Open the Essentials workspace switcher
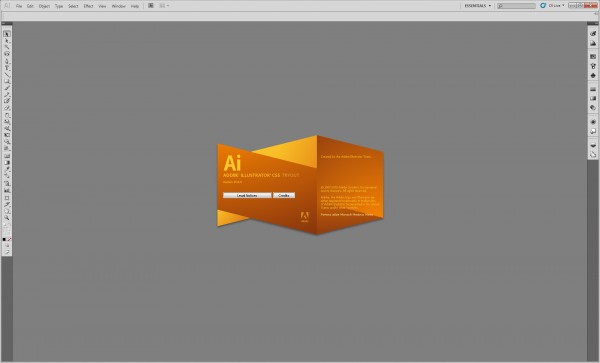Image resolution: width=600 pixels, height=363 pixels. pos(478,6)
